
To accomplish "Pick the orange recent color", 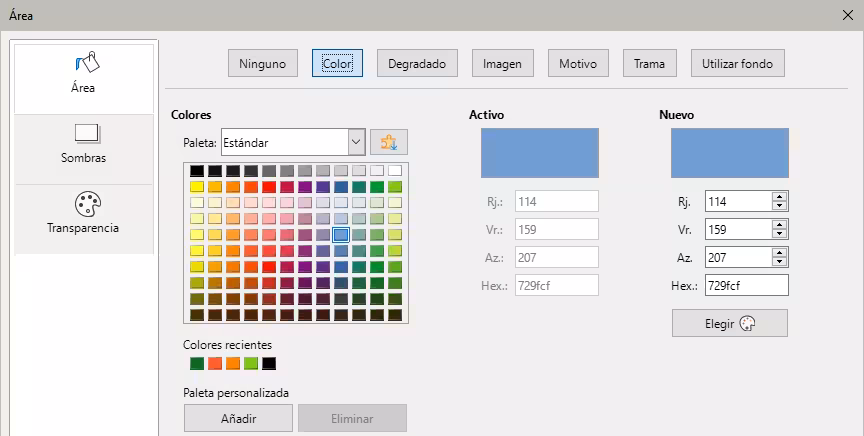I will point(233,364).
